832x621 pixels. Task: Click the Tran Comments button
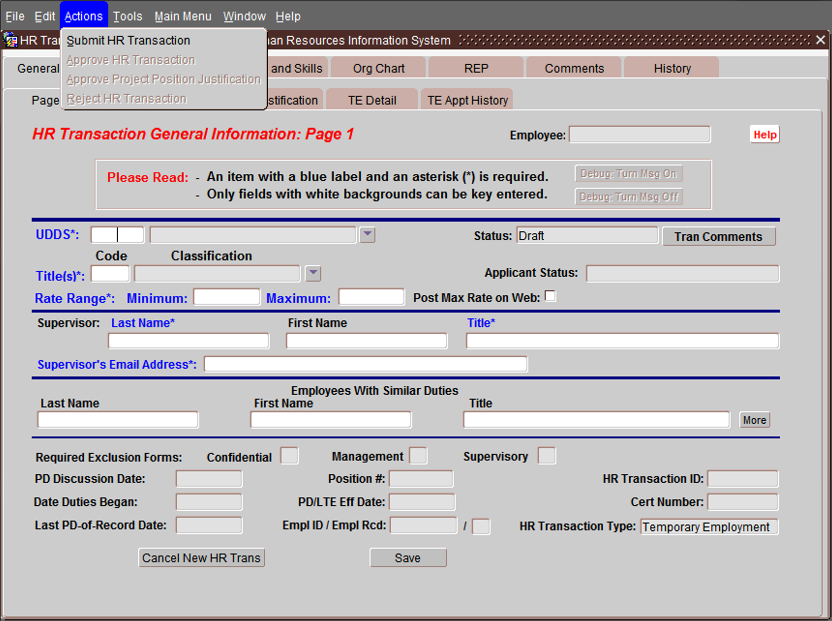pos(718,237)
